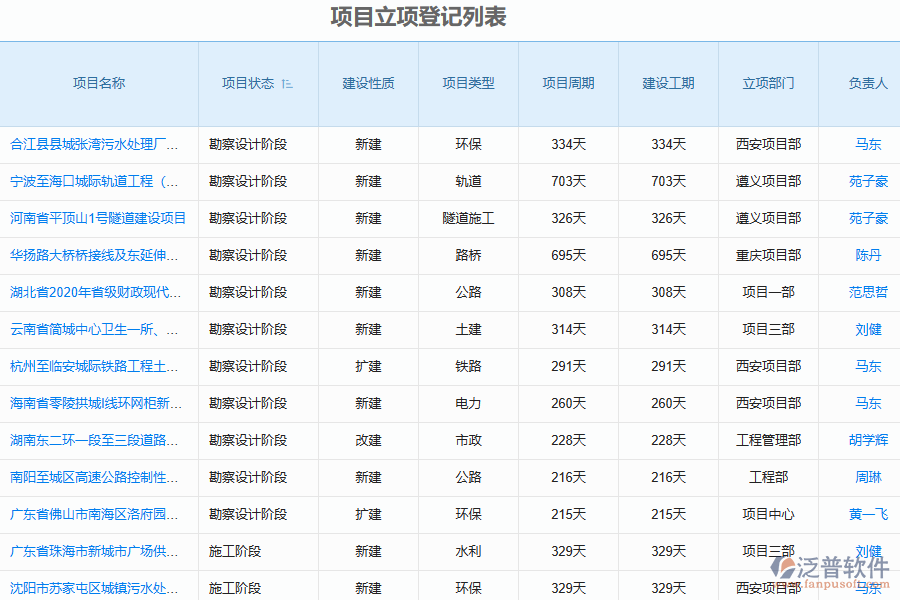Select the 项目名称 column header

99,84
